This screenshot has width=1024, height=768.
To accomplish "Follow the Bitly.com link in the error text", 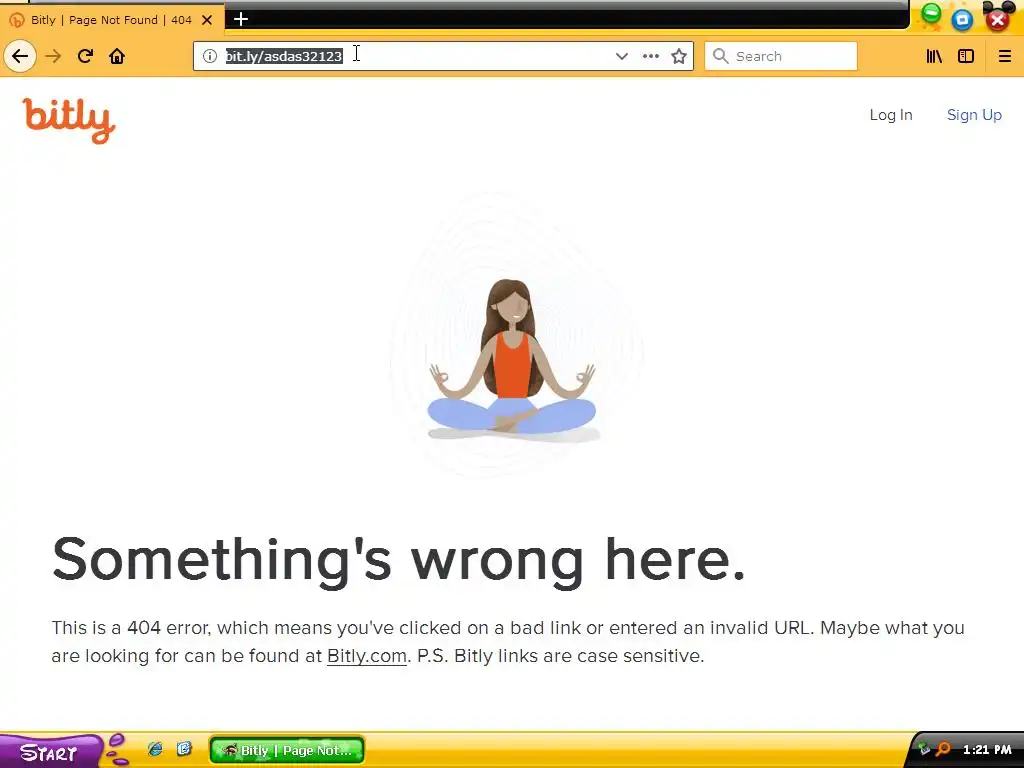I will 366,656.
